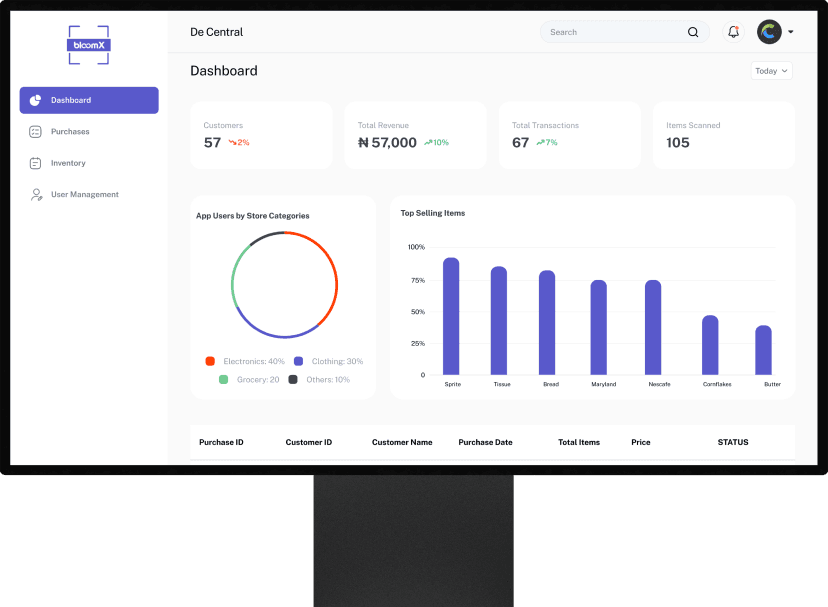
Task: Expand the profile dropdown arrow
Action: pos(791,32)
